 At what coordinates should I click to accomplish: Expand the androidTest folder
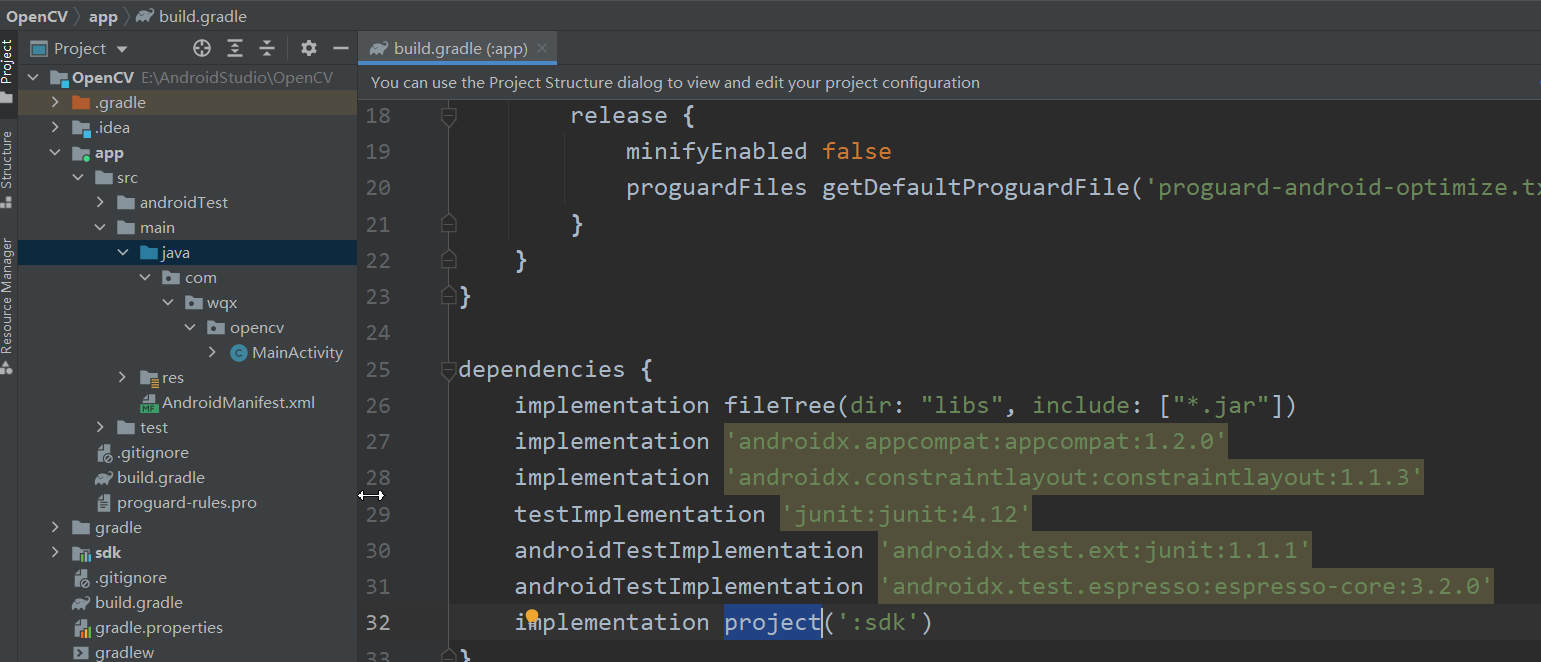[100, 203]
